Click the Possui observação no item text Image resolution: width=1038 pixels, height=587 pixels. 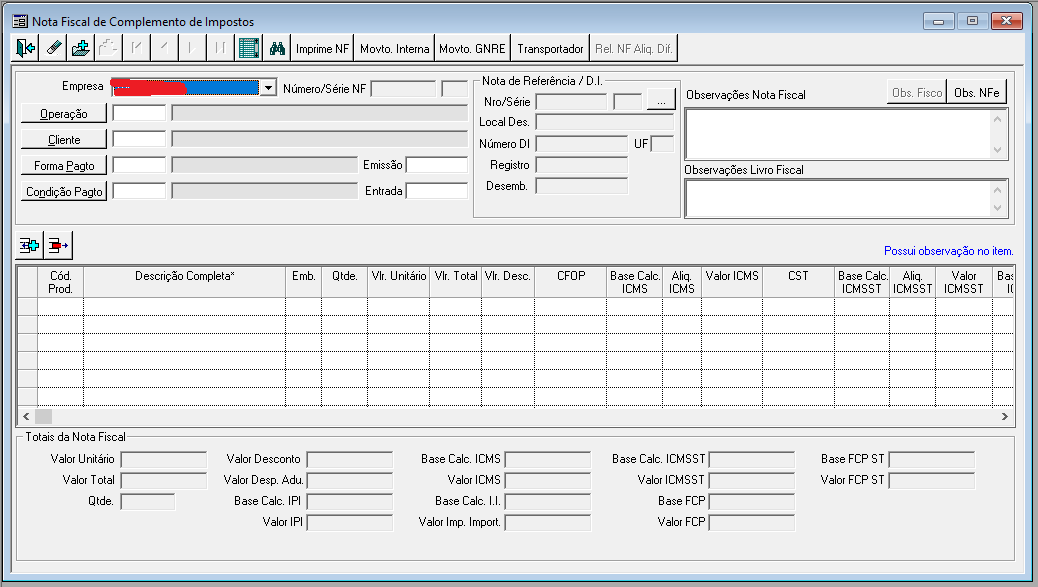click(949, 251)
